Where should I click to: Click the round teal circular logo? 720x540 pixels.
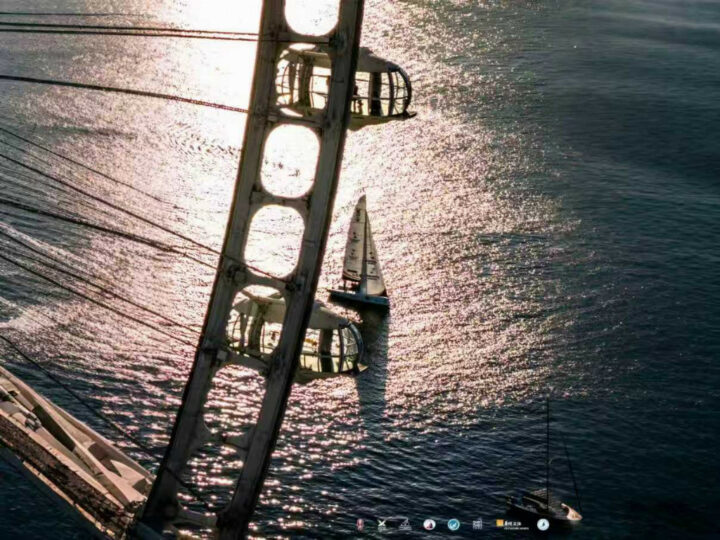(x=453, y=524)
